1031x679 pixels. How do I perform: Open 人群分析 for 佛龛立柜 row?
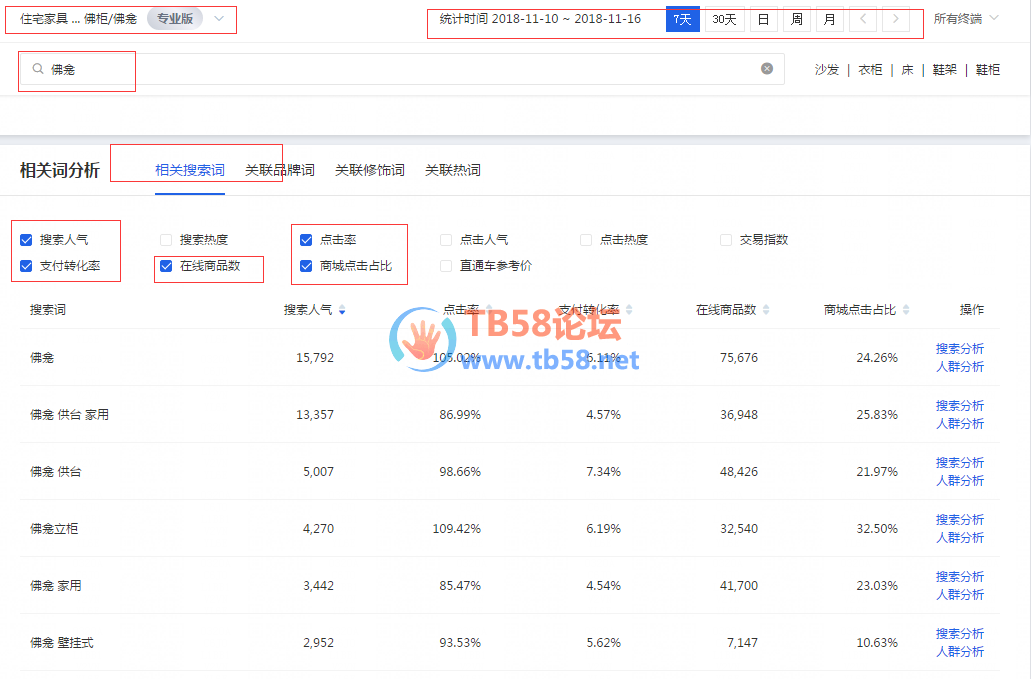tap(960, 537)
